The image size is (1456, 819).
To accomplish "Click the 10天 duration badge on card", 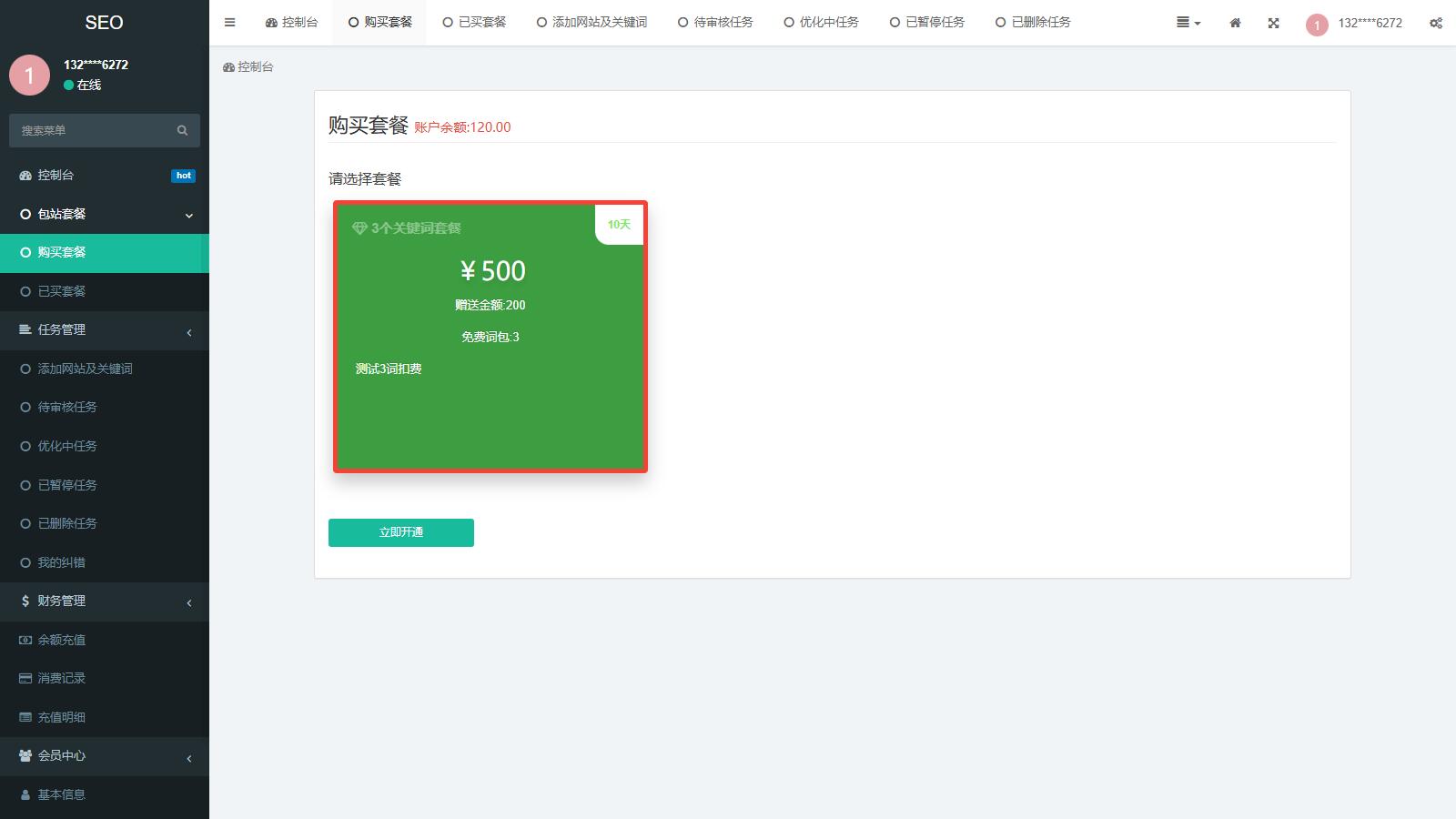I will (x=619, y=225).
